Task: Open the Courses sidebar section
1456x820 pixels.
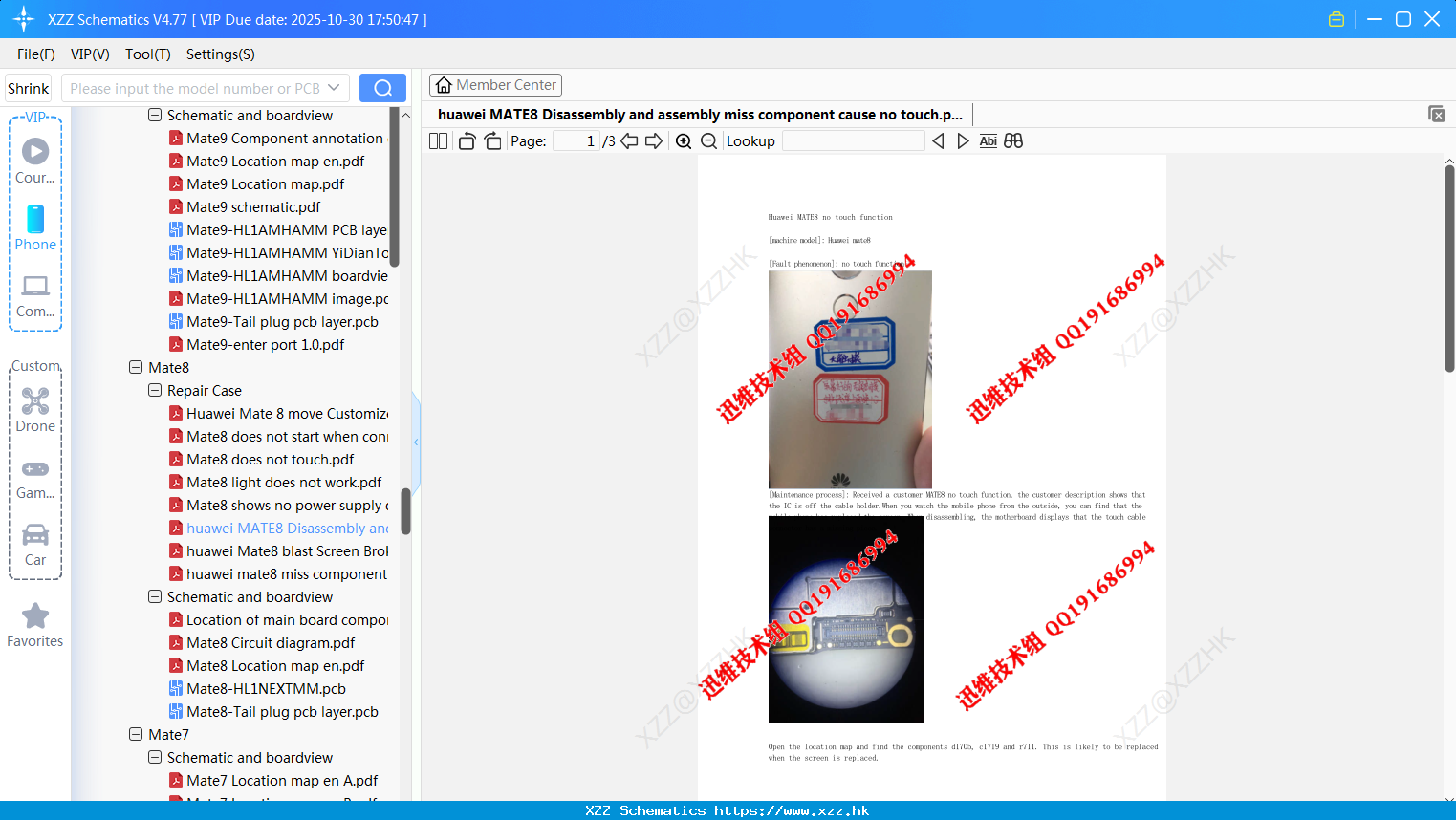Action: [x=35, y=161]
